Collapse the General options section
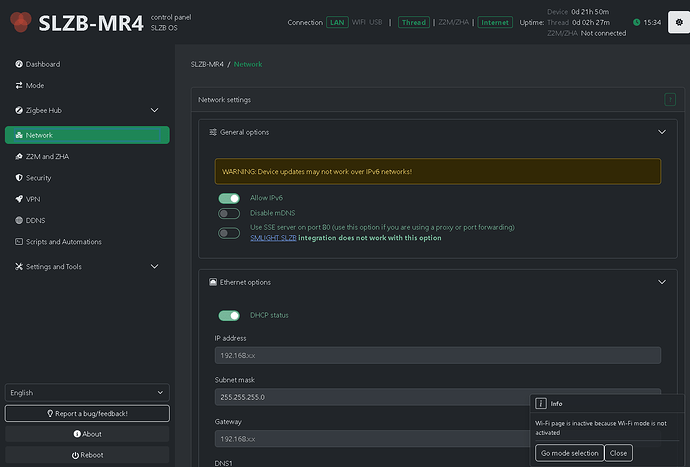This screenshot has height=467, width=690. [661, 132]
